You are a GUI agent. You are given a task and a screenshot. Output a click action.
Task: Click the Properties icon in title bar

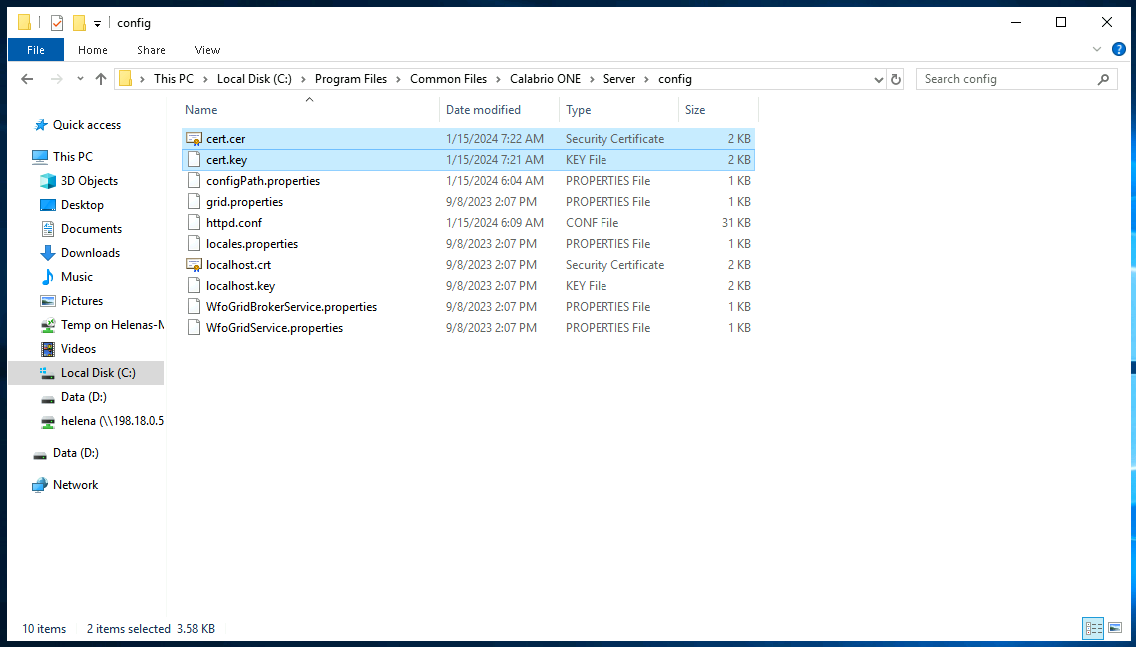click(57, 23)
